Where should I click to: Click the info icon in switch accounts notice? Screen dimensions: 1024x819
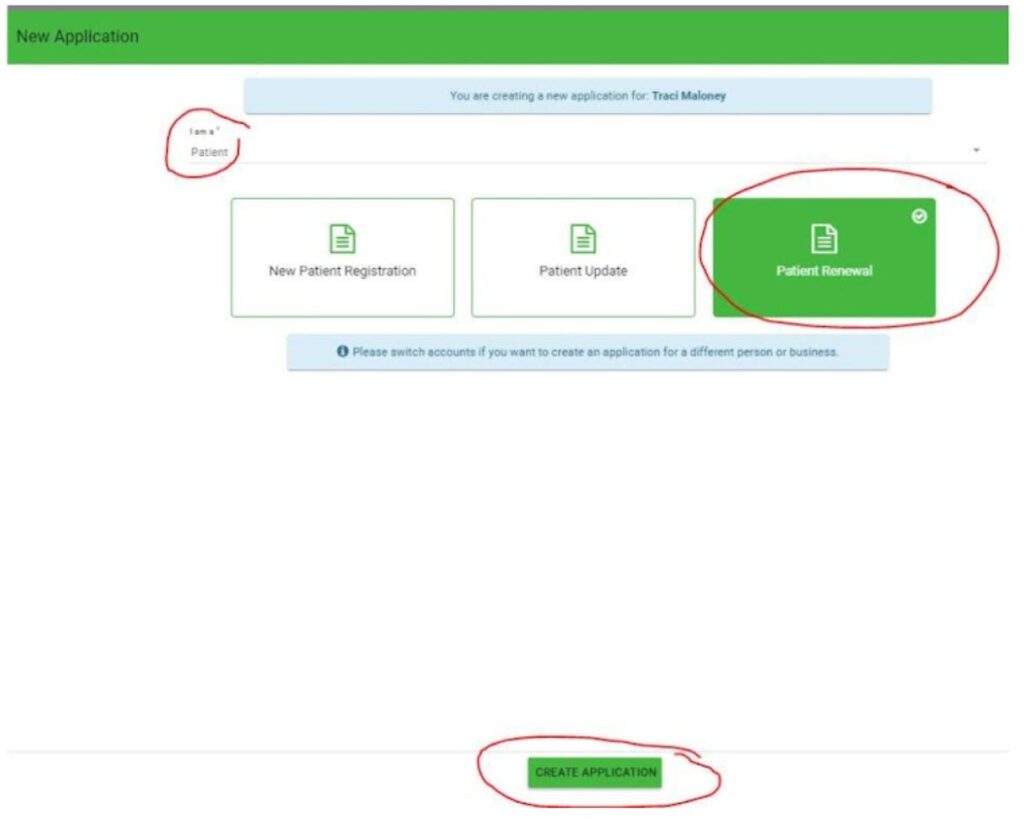point(342,351)
